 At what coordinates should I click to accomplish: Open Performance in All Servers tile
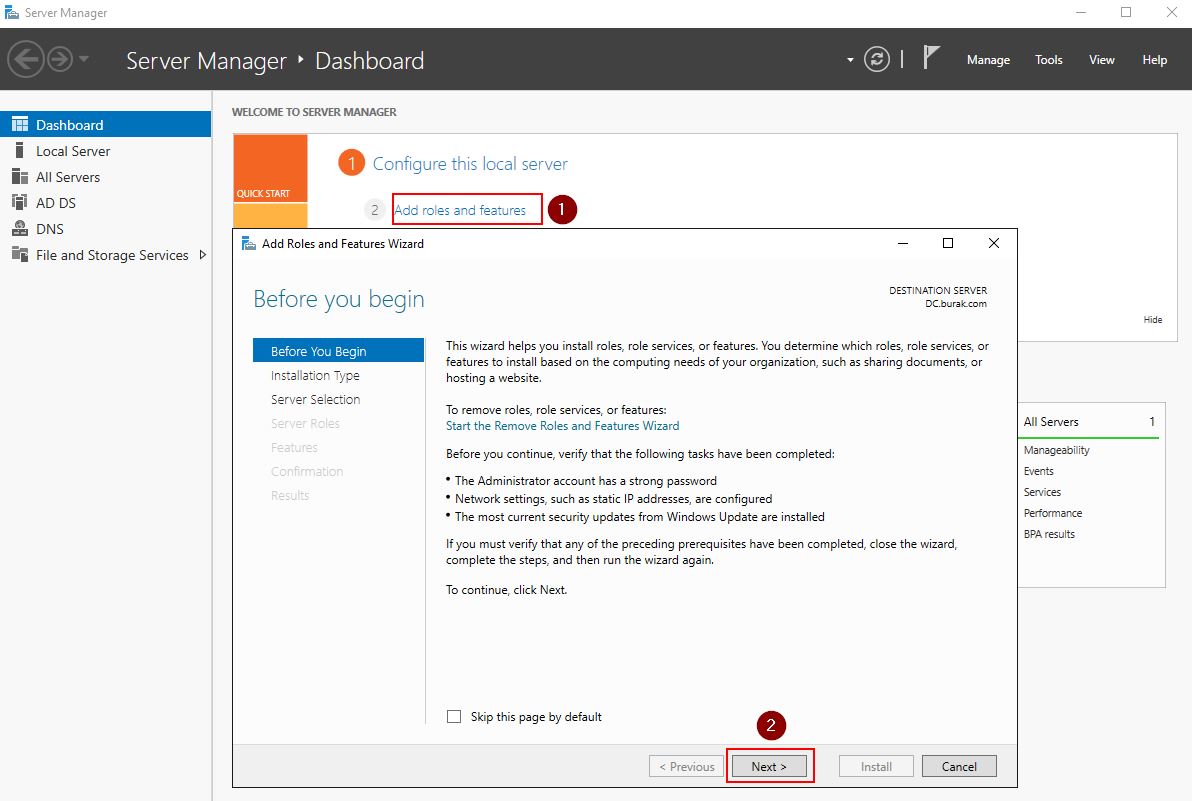pos(1053,513)
